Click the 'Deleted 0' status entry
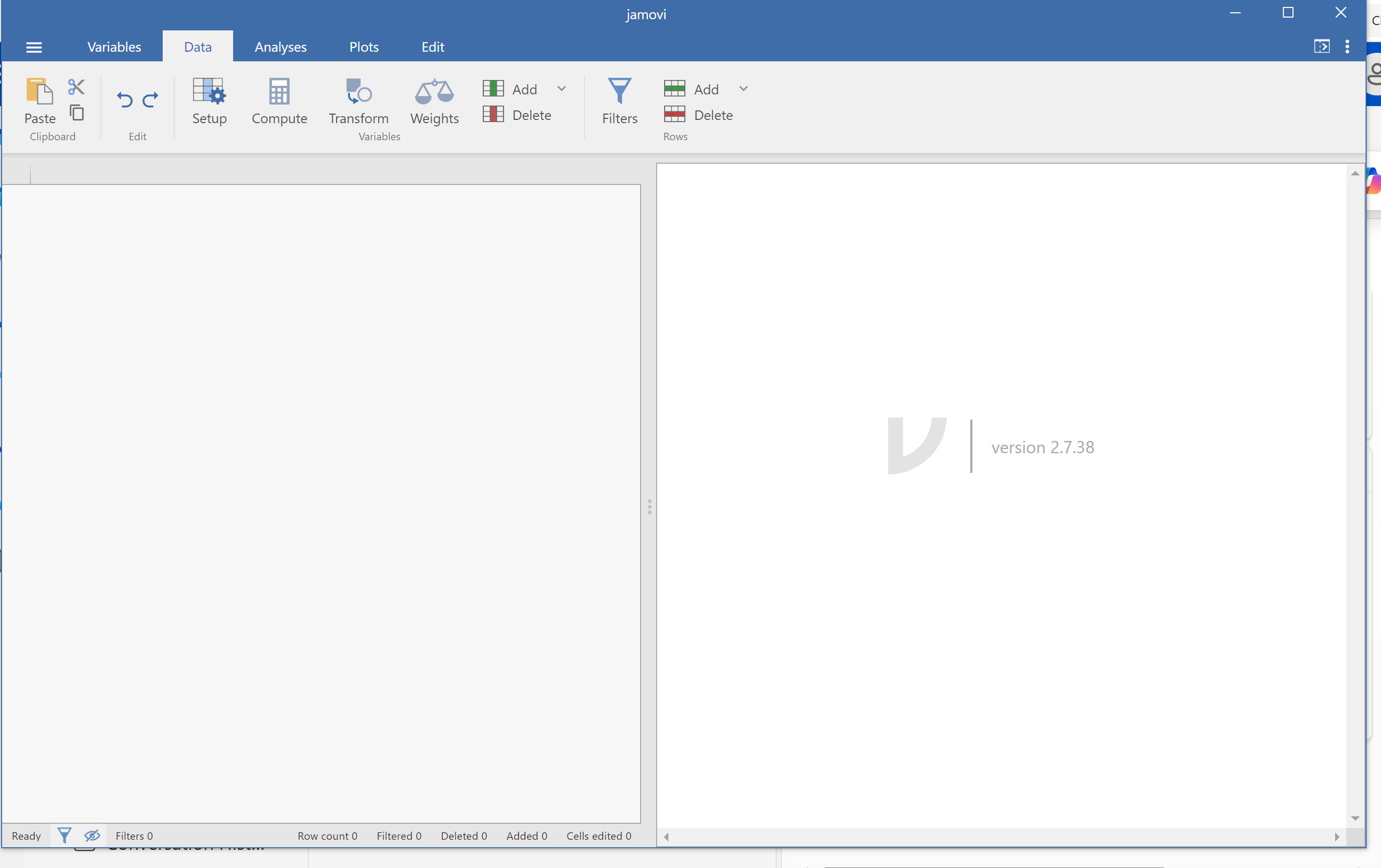The width and height of the screenshot is (1381, 868). 464,836
